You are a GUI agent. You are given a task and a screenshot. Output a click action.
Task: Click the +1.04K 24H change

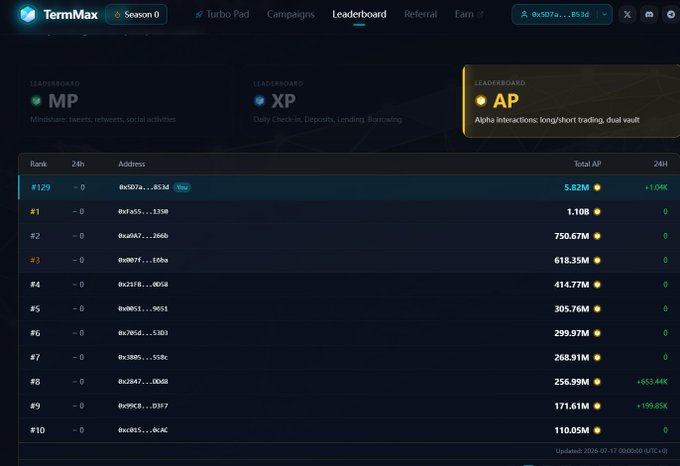click(656, 187)
